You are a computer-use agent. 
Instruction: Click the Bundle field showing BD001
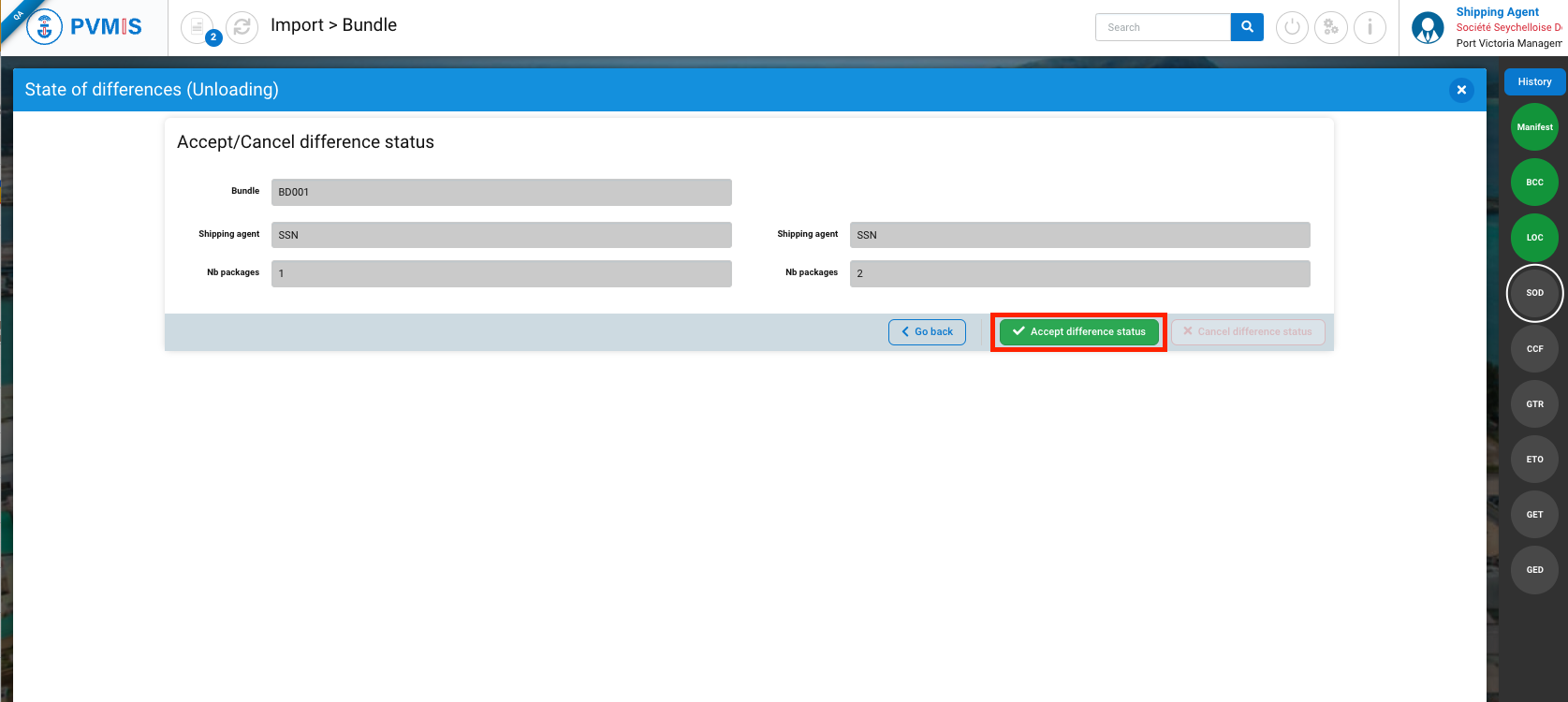(501, 192)
